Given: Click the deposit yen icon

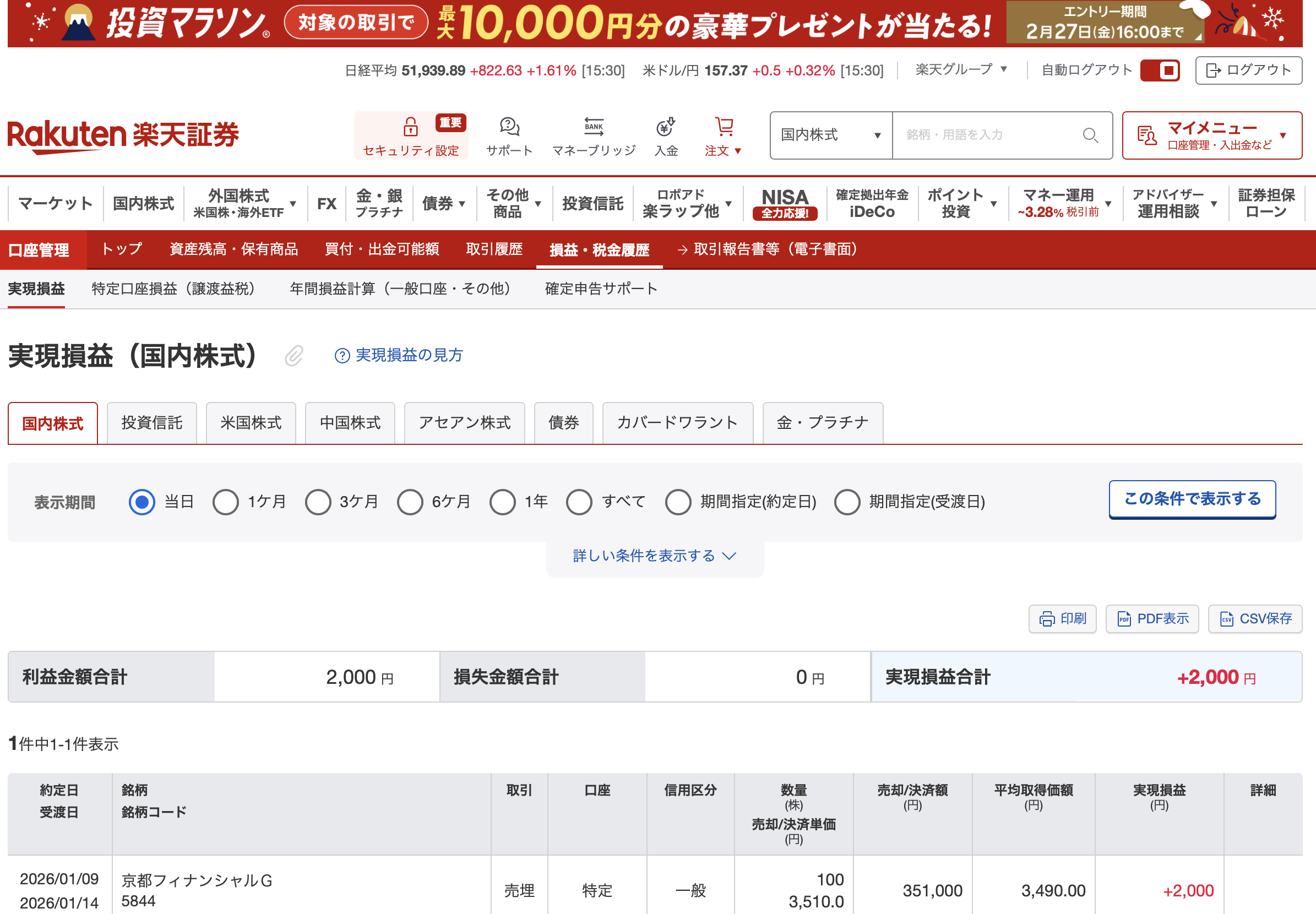Looking at the screenshot, I should (x=666, y=127).
